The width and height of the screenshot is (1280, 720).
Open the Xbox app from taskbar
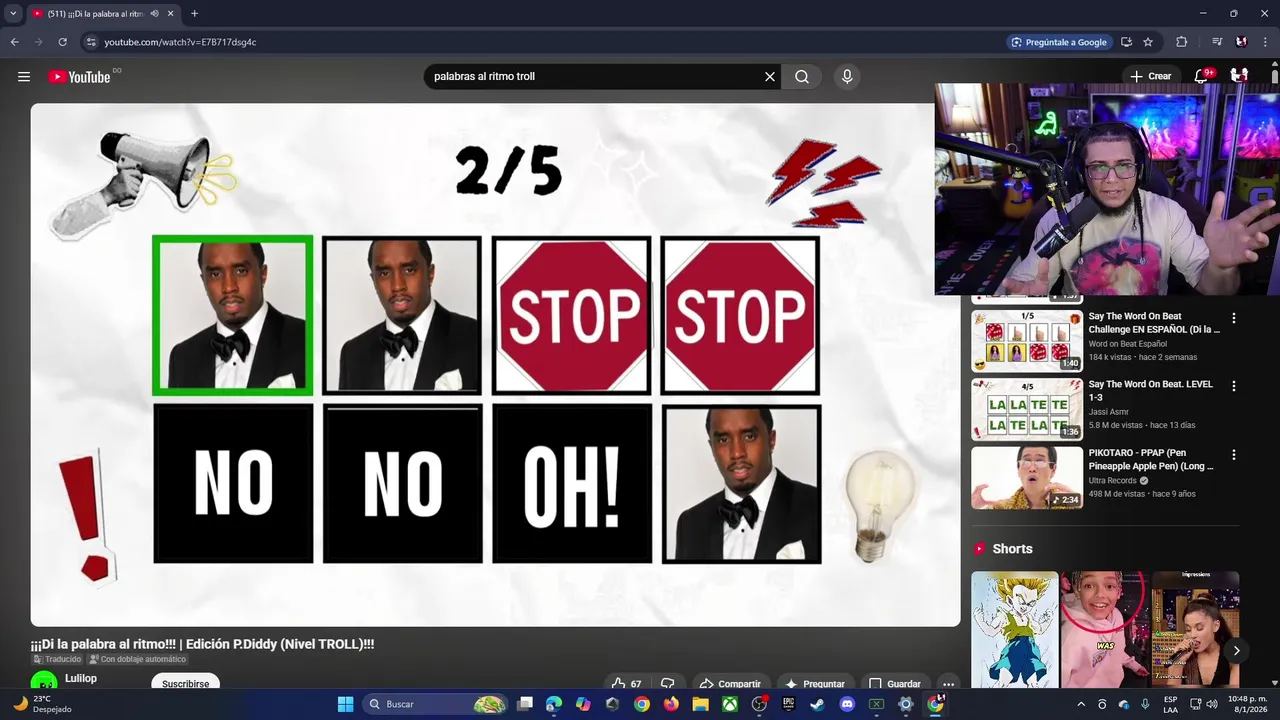[x=730, y=704]
